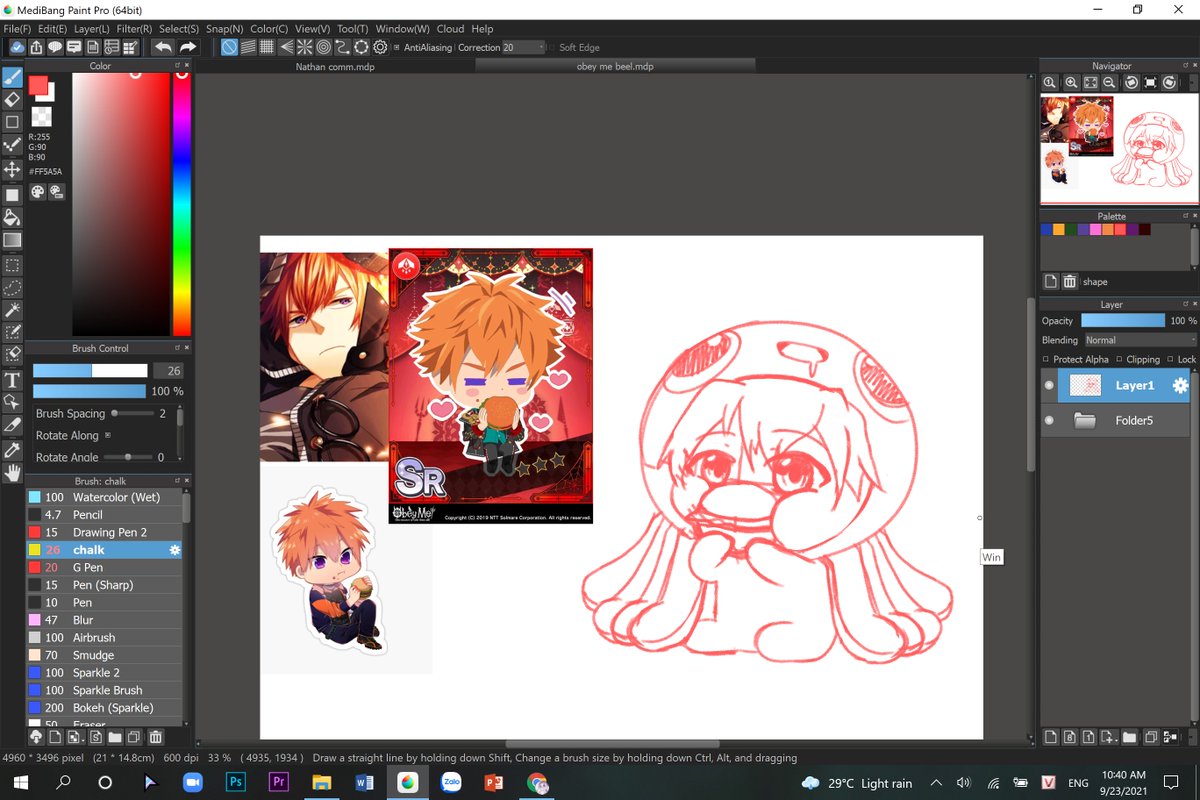The height and width of the screenshot is (800, 1200).
Task: Select the Bokeh (Sparkle) brush
Action: tap(104, 707)
